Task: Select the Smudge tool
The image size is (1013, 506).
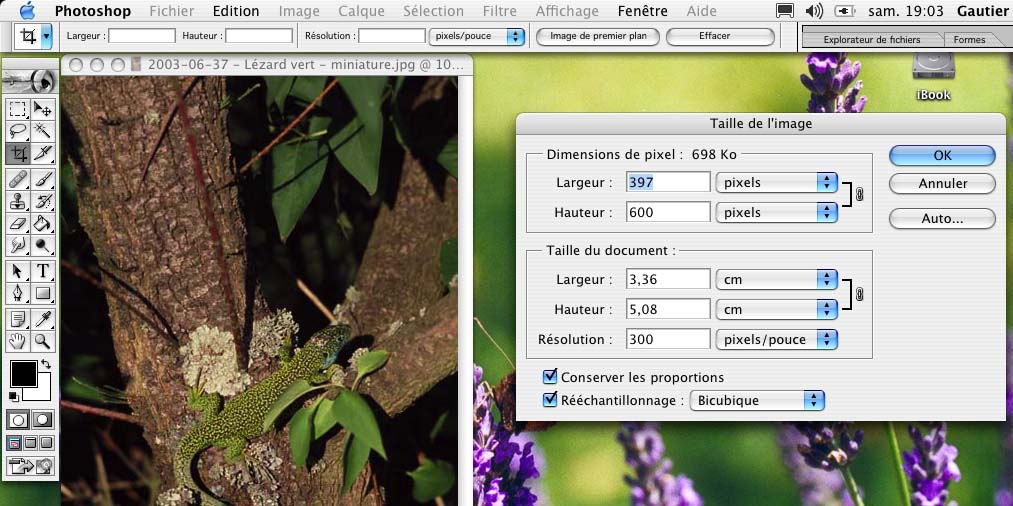Action: 18,245
